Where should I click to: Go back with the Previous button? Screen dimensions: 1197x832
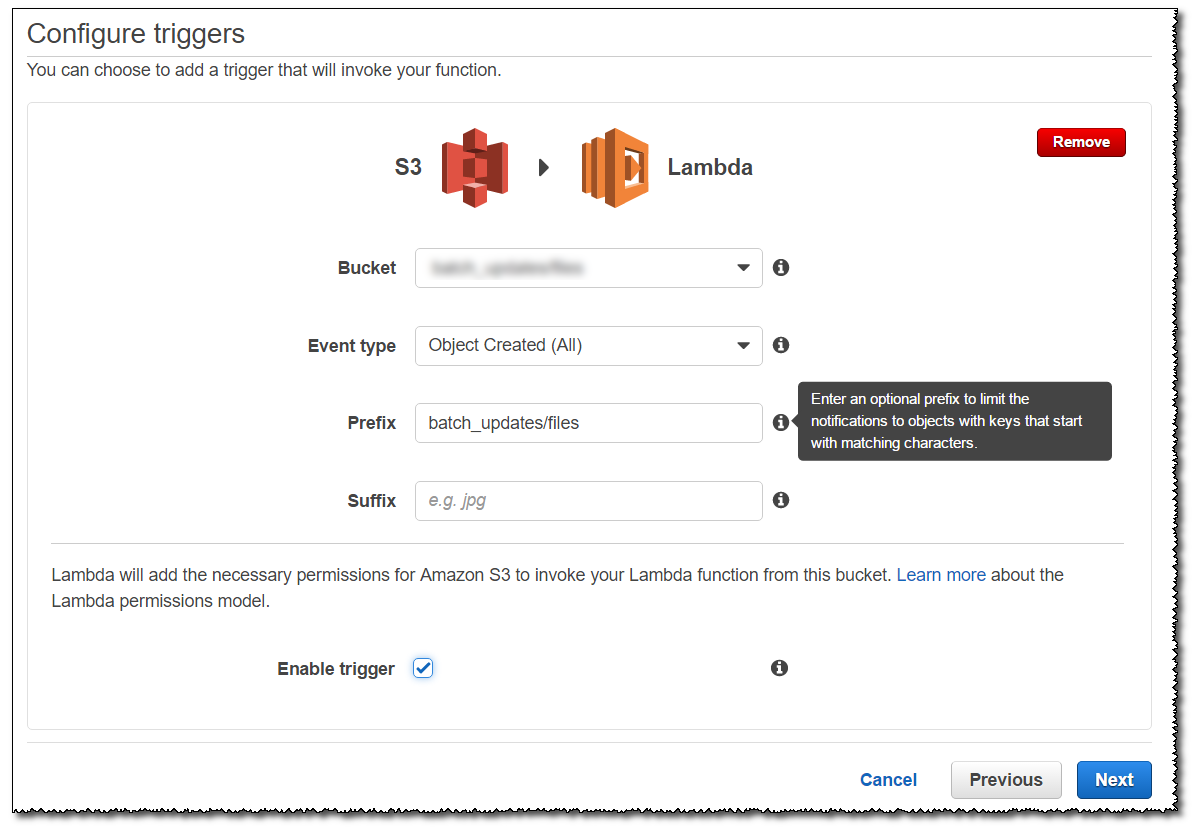1006,779
